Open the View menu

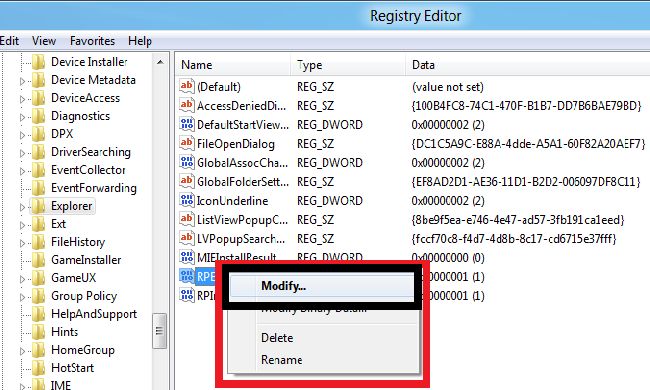click(44, 41)
